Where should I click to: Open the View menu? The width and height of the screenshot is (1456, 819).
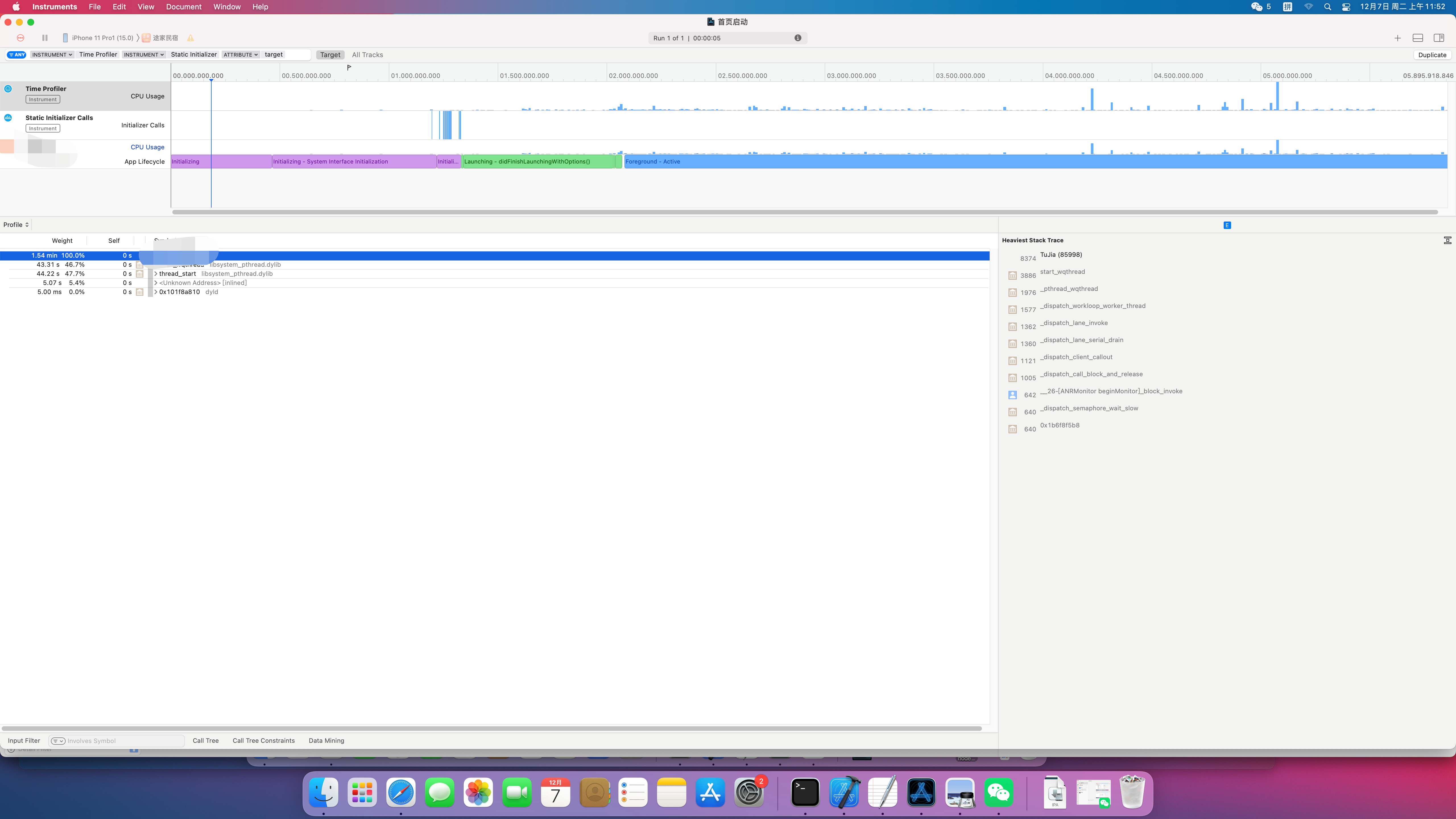point(146,7)
